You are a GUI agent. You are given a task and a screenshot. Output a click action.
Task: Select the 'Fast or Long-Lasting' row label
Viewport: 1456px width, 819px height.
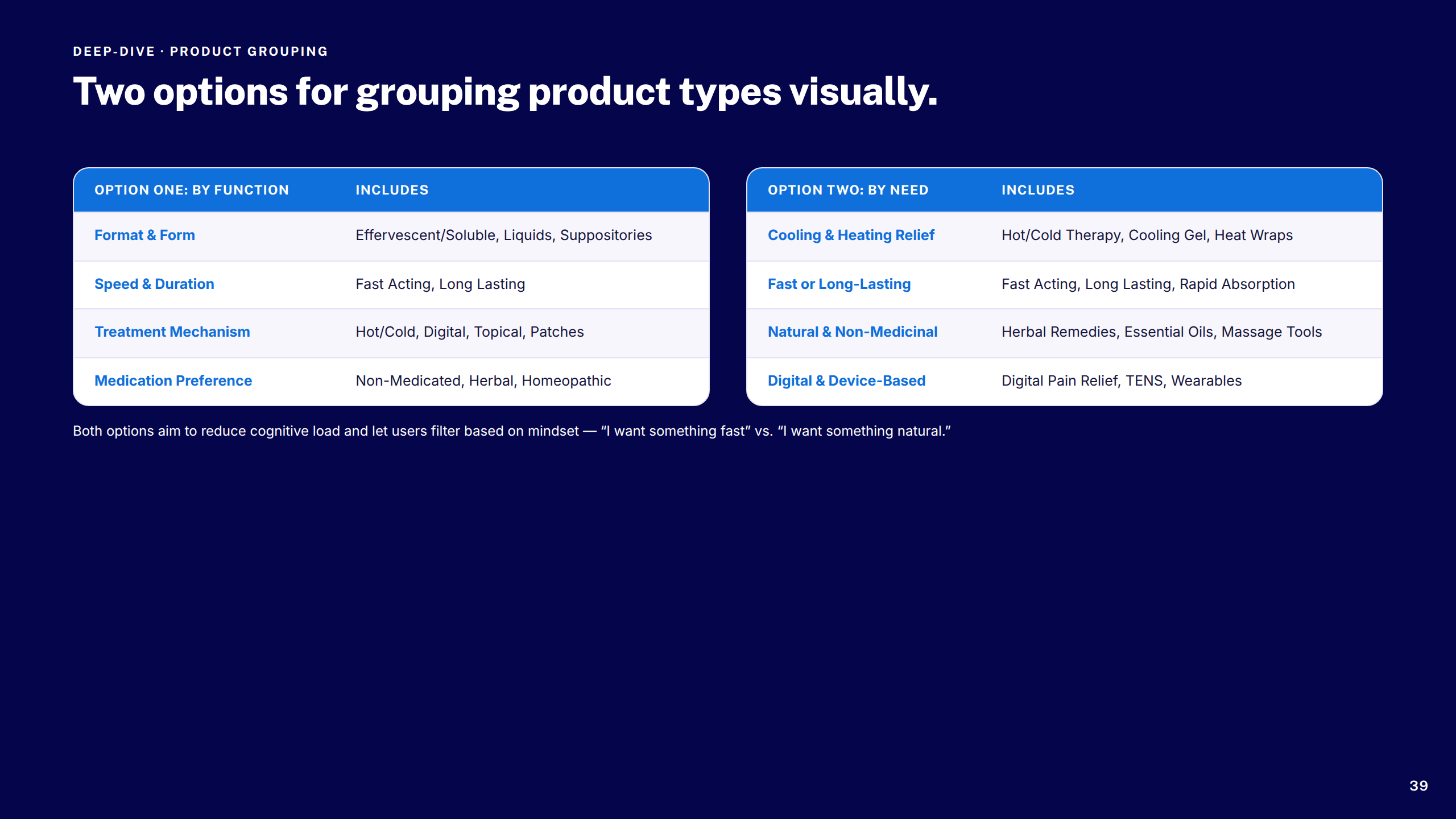click(x=839, y=284)
